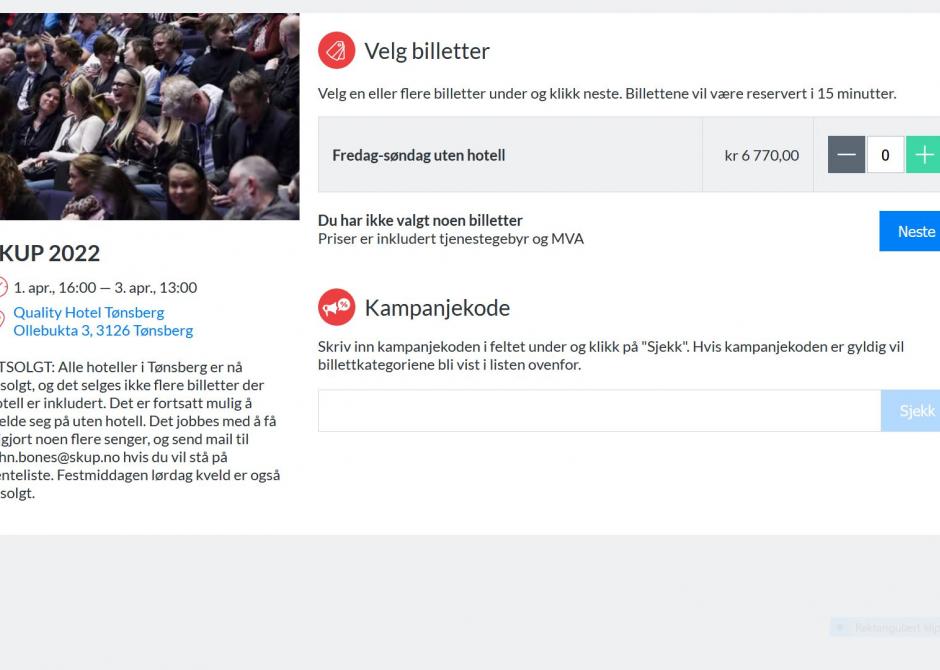The image size is (940, 670).
Task: Click the red megaphone Kampanjekode icon
Action: pos(336,307)
